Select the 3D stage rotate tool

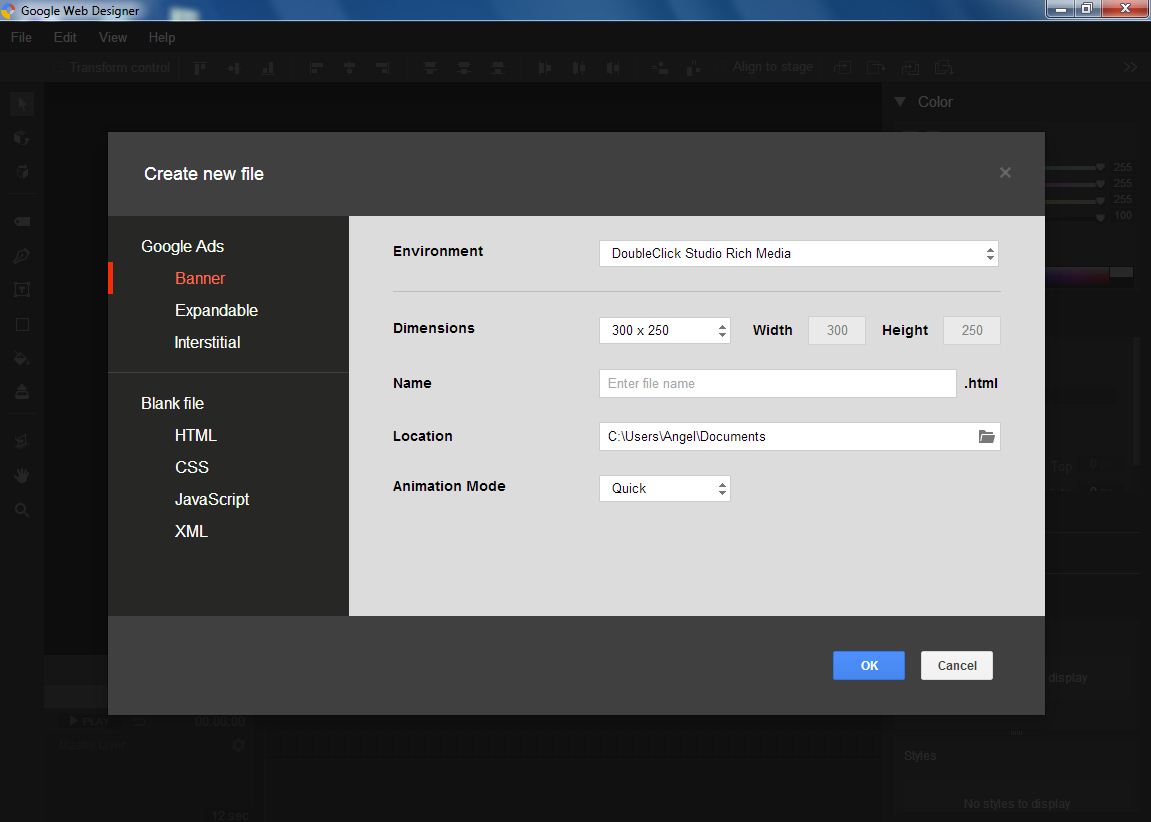(21, 172)
